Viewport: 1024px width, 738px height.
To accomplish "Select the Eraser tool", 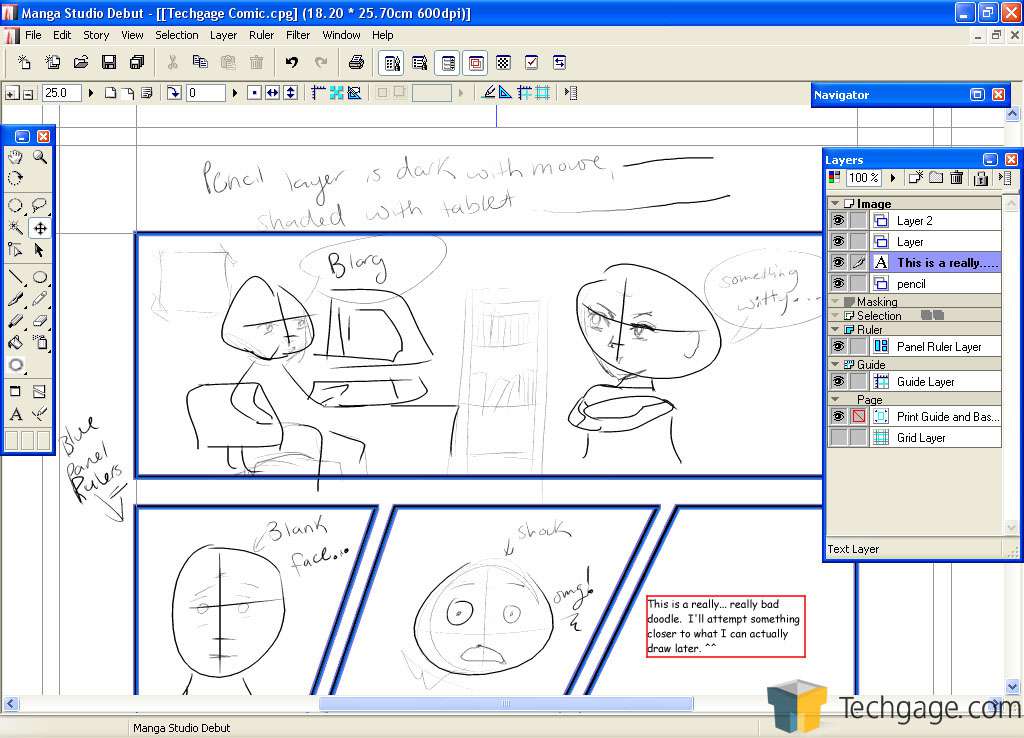I will 40,321.
